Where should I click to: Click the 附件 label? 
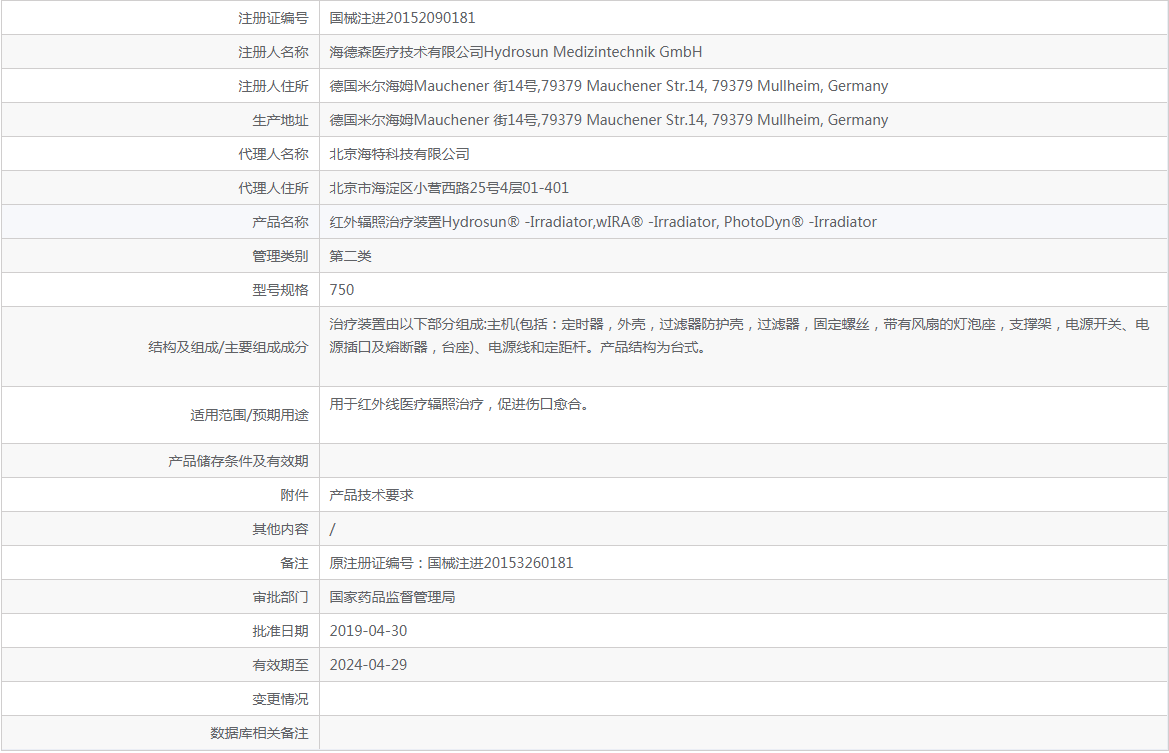(294, 495)
